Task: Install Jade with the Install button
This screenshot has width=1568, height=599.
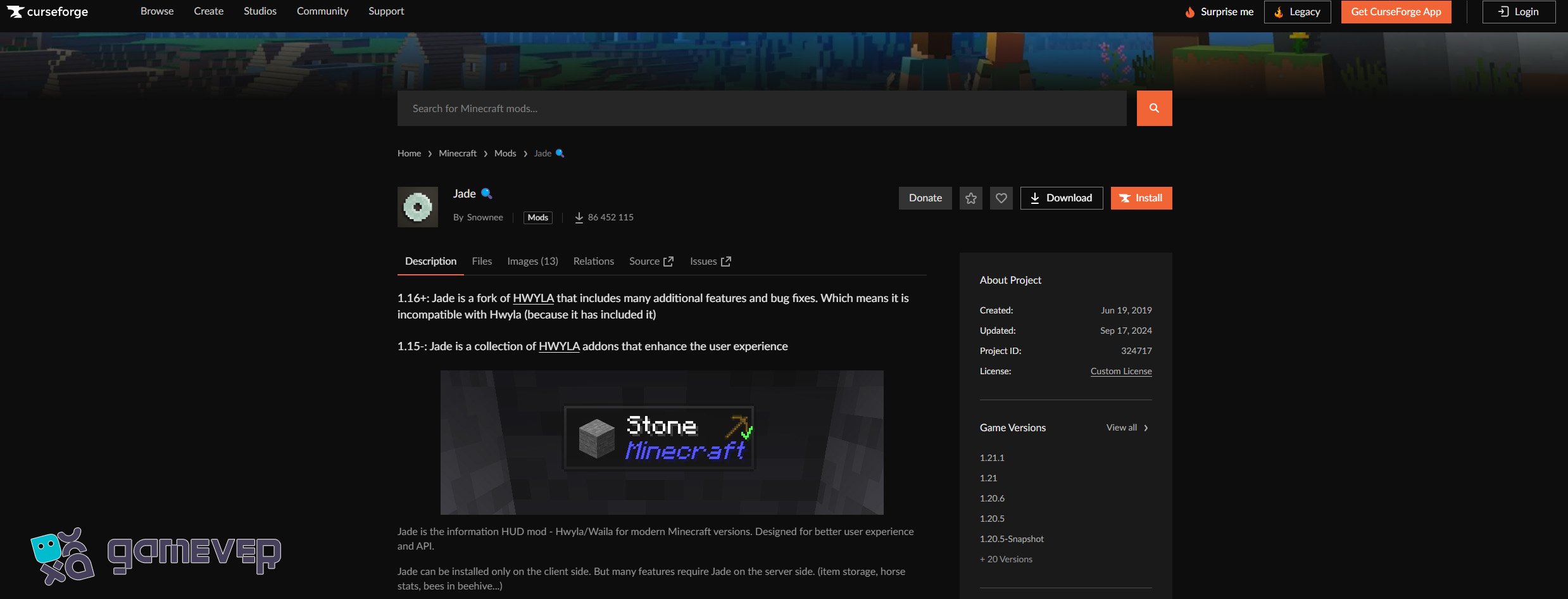Action: point(1141,198)
